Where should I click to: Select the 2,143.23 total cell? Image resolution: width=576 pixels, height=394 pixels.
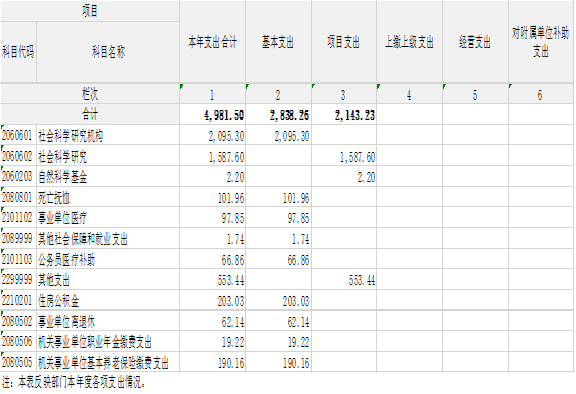point(344,115)
